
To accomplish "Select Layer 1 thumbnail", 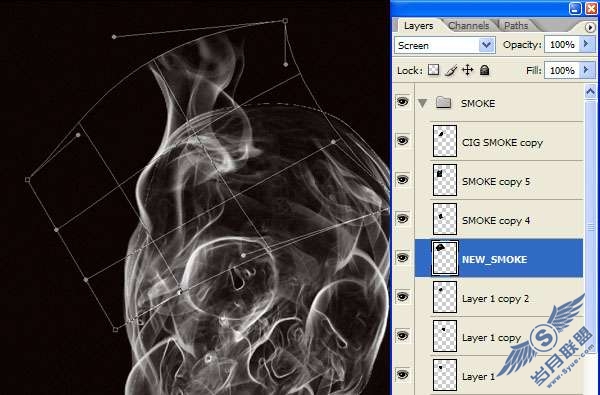I will [445, 375].
